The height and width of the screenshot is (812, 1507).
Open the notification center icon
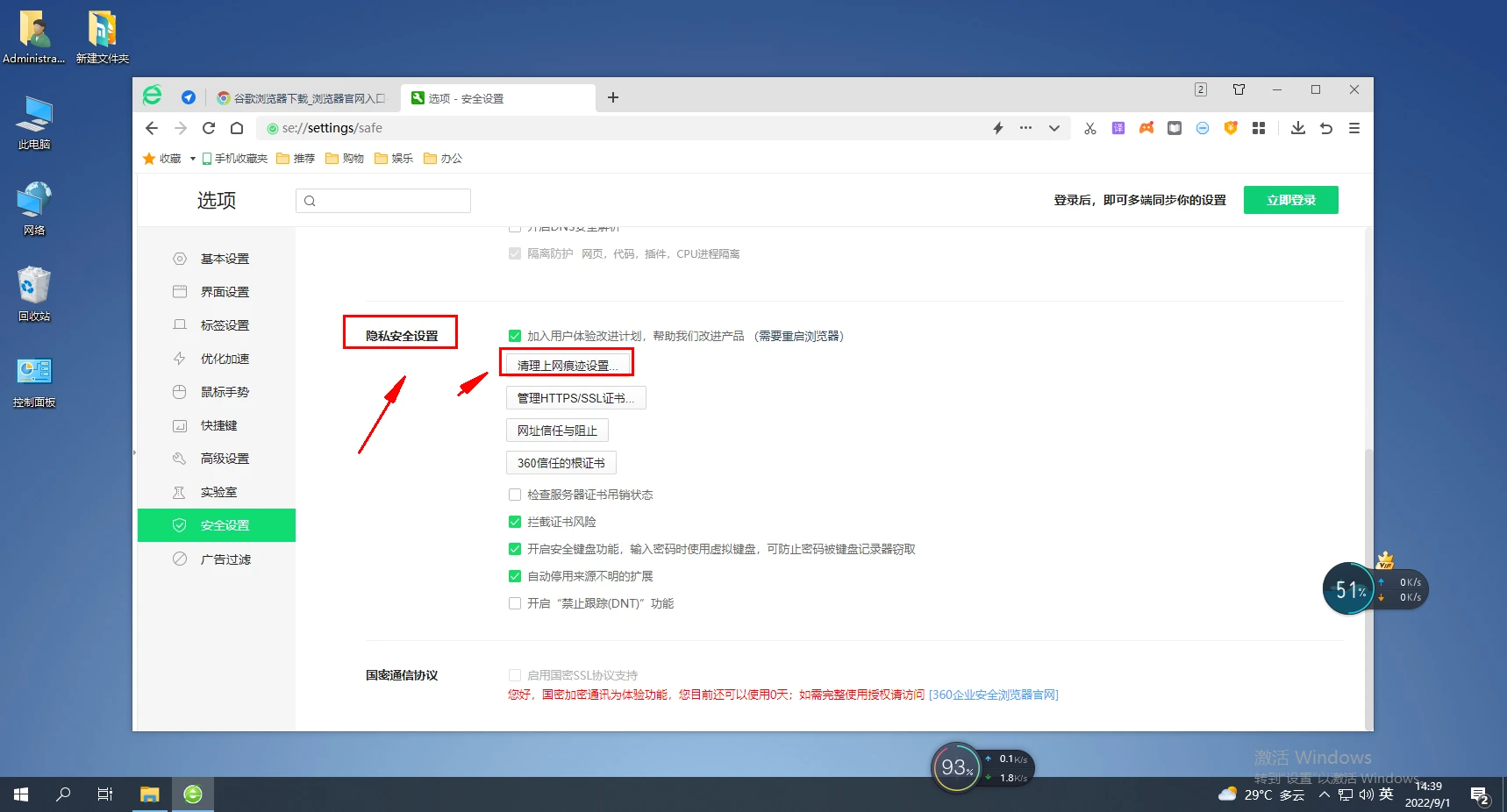[x=1481, y=795]
